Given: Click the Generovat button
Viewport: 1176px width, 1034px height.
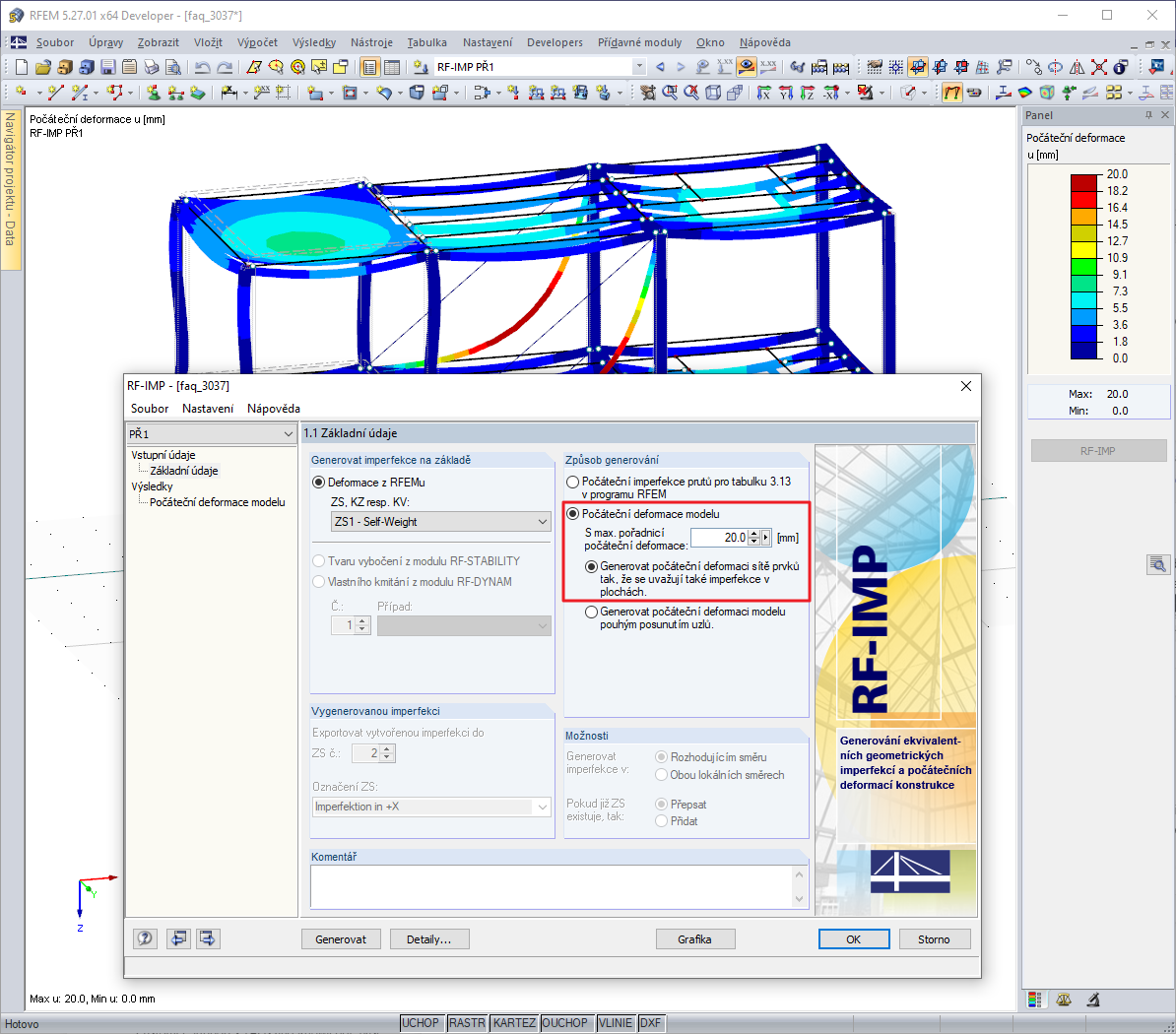Looking at the screenshot, I should coord(341,938).
